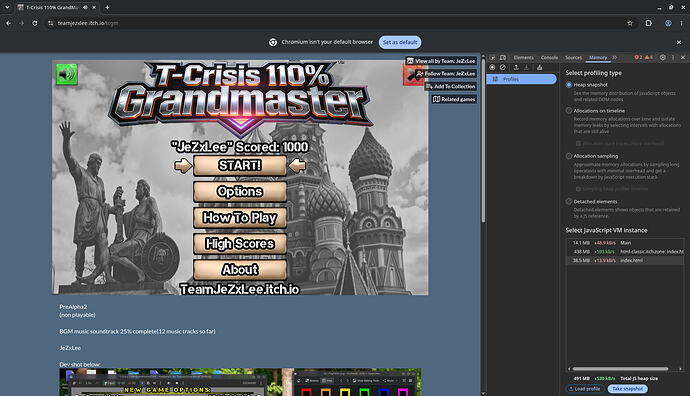Go back with the browser back arrow

[8, 23]
